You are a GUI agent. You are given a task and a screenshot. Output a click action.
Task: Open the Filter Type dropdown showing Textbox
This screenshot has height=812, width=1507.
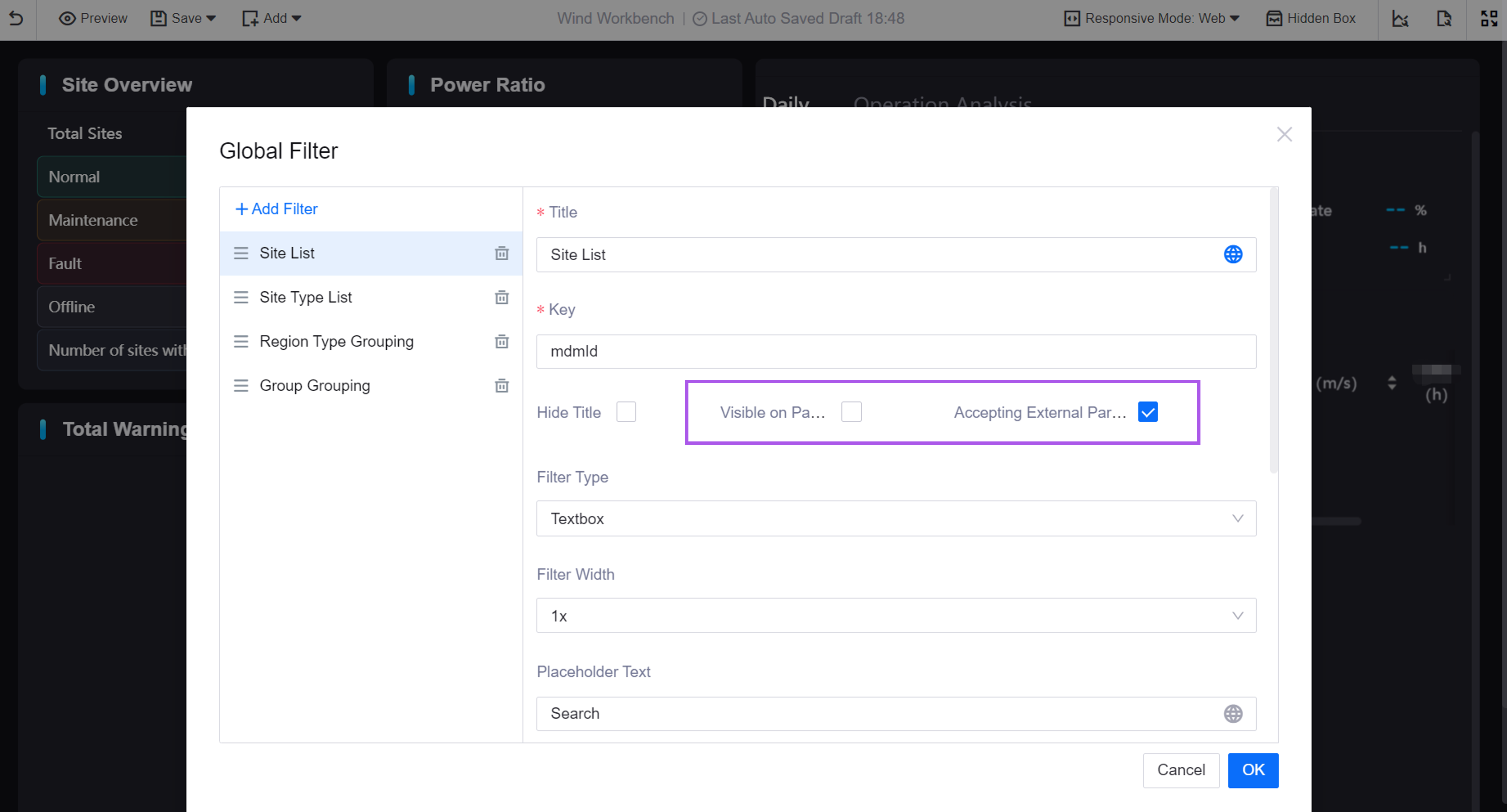pos(896,518)
